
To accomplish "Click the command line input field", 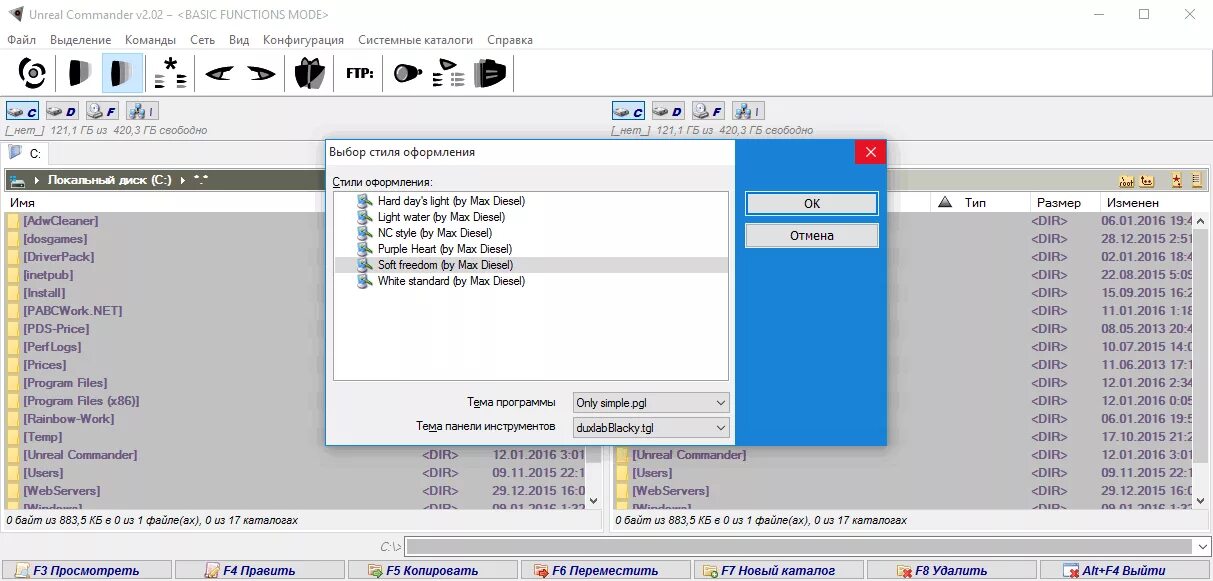I will 799,546.
